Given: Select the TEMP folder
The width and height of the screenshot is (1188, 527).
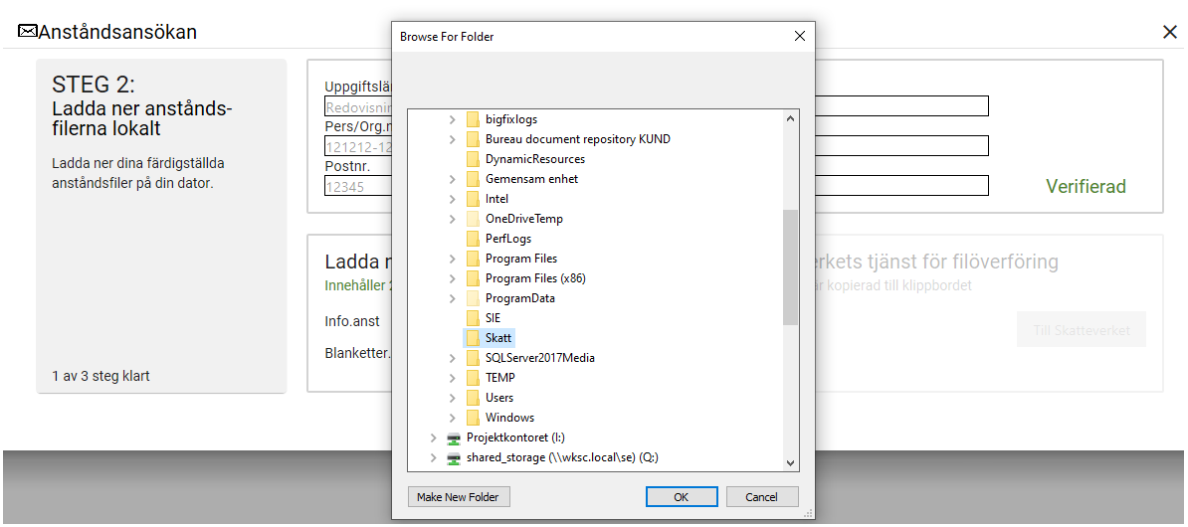Looking at the screenshot, I should 499,377.
